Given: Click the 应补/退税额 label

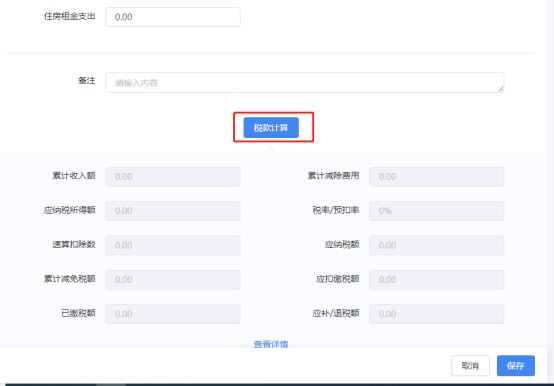Looking at the screenshot, I should click(336, 313).
